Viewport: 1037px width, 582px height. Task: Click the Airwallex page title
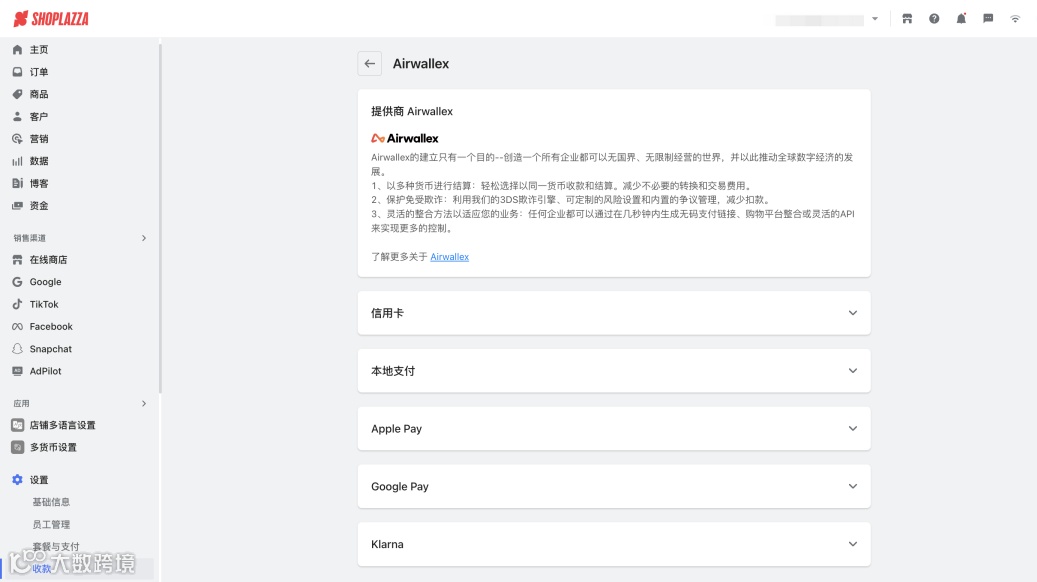(x=421, y=63)
